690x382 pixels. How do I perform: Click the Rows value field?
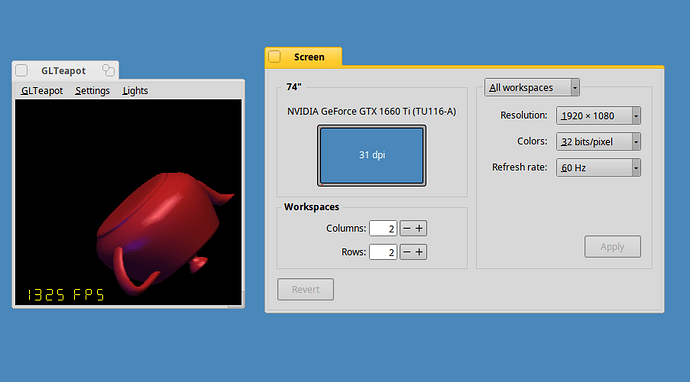(383, 252)
